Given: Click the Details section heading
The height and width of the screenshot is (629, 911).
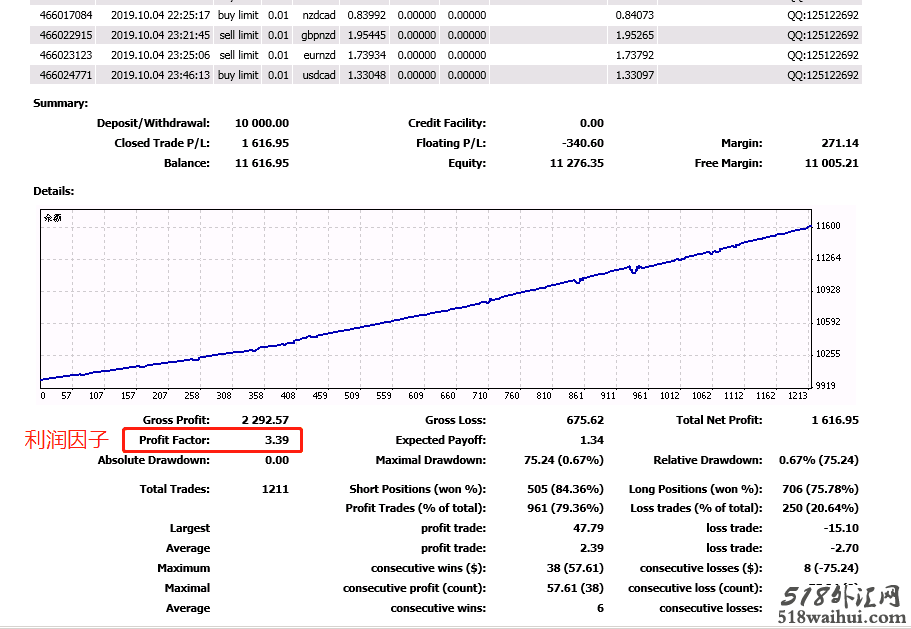Looking at the screenshot, I should [54, 190].
